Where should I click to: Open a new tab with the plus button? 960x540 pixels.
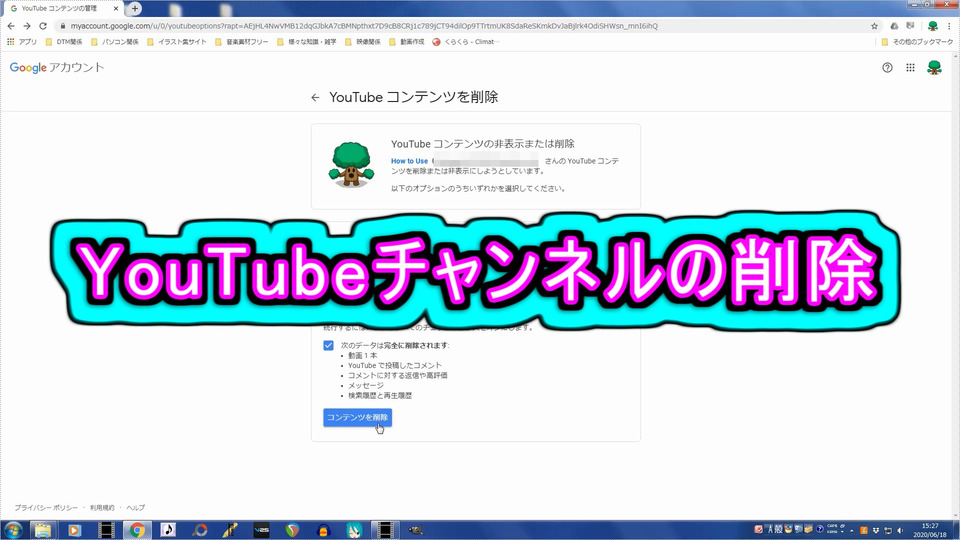pos(135,9)
